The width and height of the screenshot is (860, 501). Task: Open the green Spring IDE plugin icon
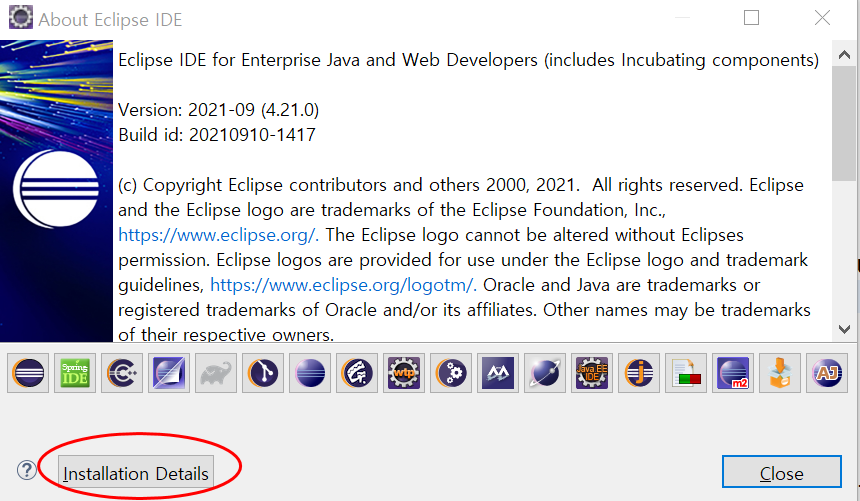coord(75,373)
